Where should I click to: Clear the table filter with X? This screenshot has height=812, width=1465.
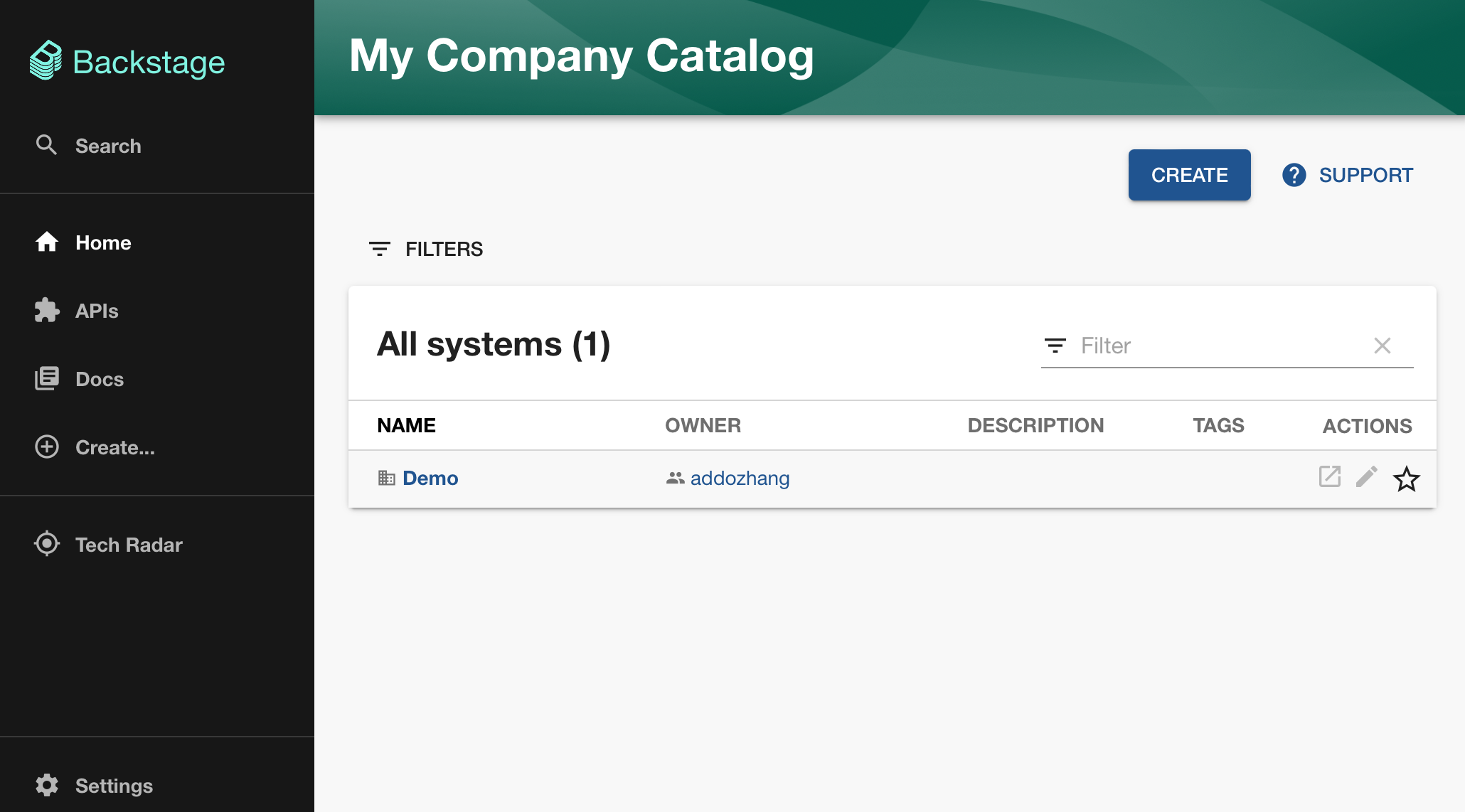coord(1383,346)
